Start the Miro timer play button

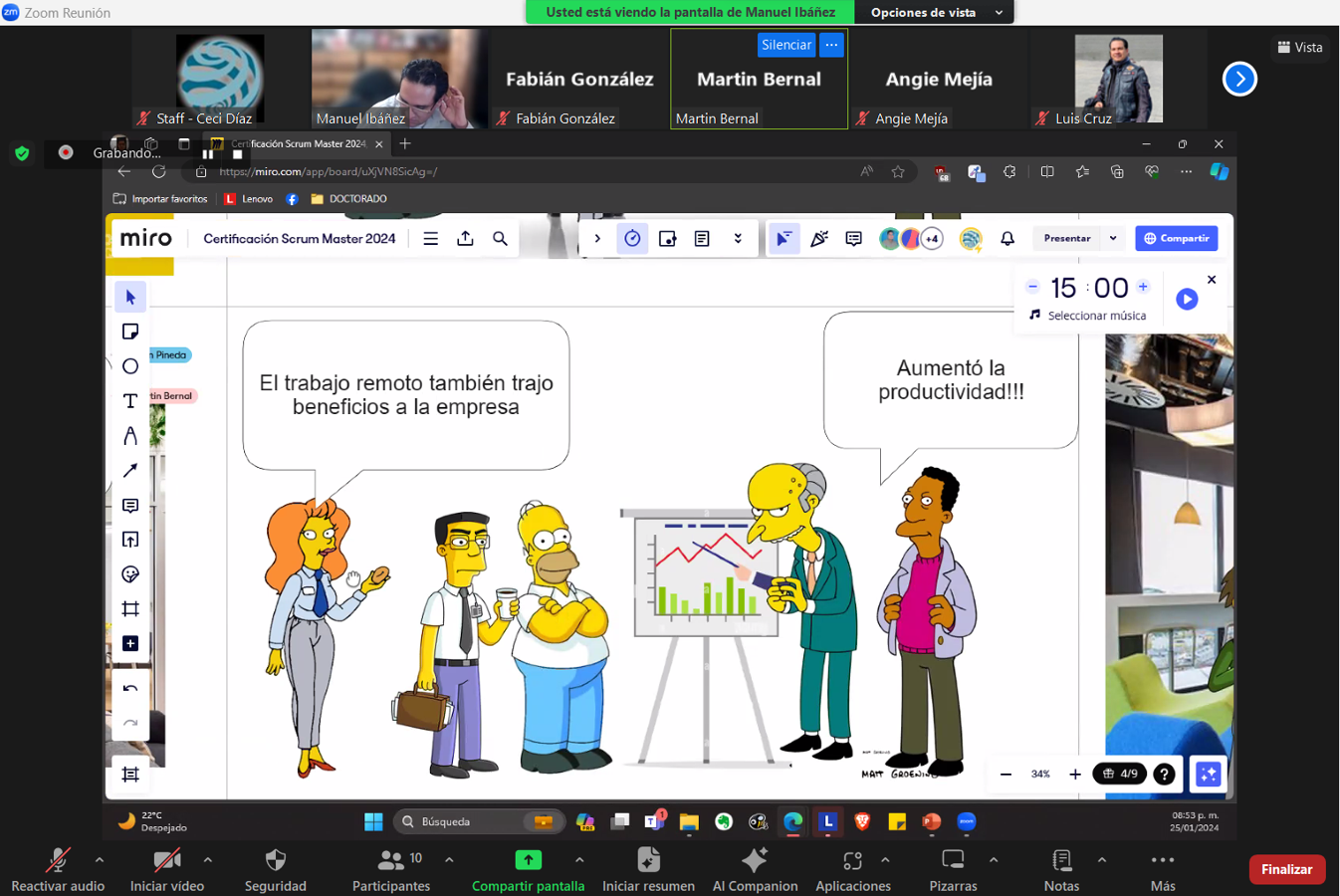coord(1187,299)
